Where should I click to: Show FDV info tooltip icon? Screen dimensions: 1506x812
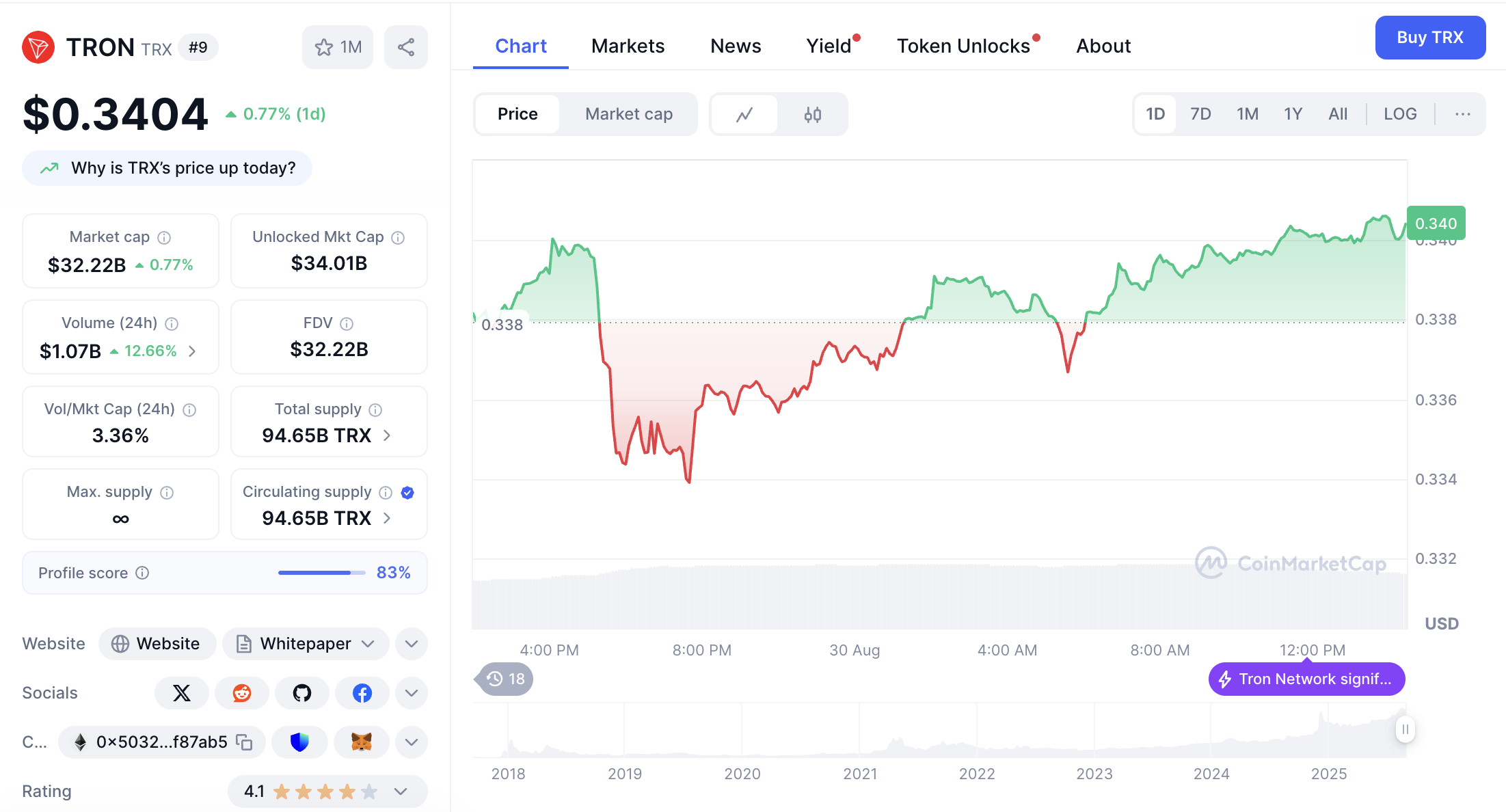tap(347, 323)
